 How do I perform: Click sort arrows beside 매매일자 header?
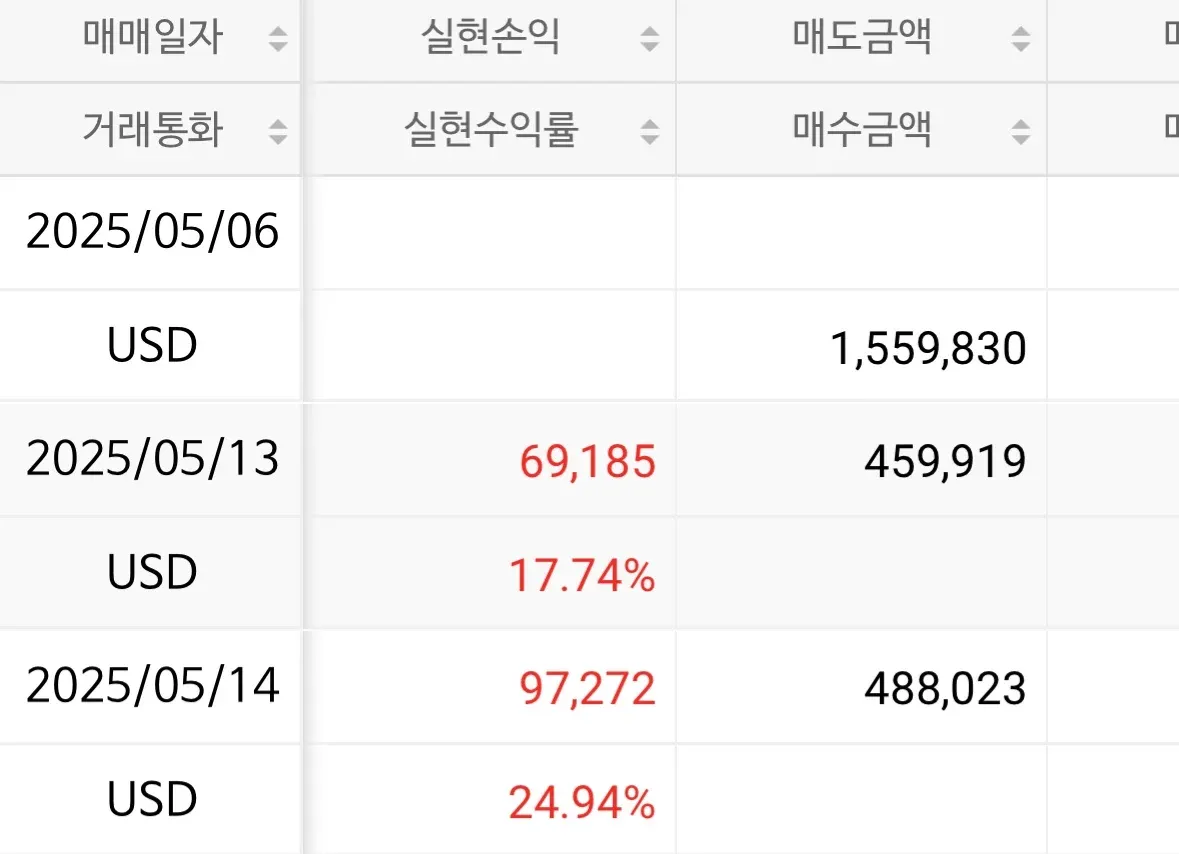278,40
